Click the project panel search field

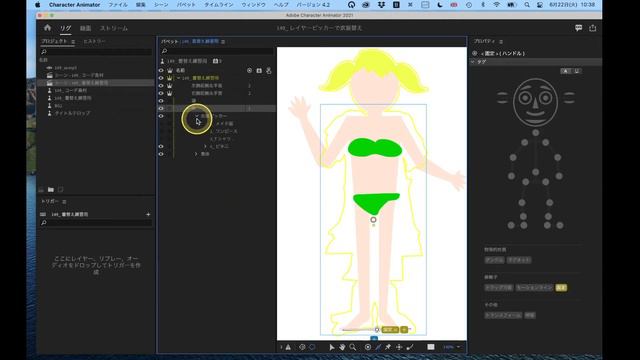pos(96,52)
